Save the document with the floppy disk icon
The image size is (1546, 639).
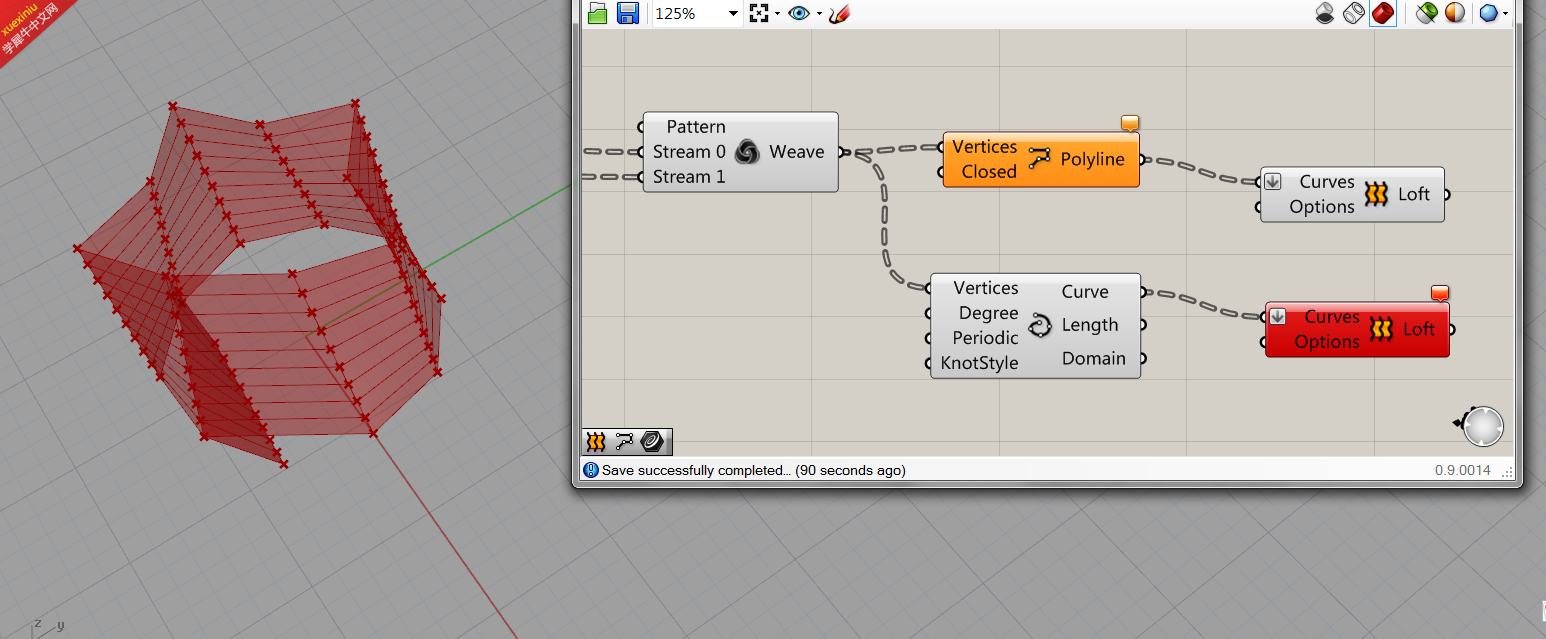[x=628, y=13]
